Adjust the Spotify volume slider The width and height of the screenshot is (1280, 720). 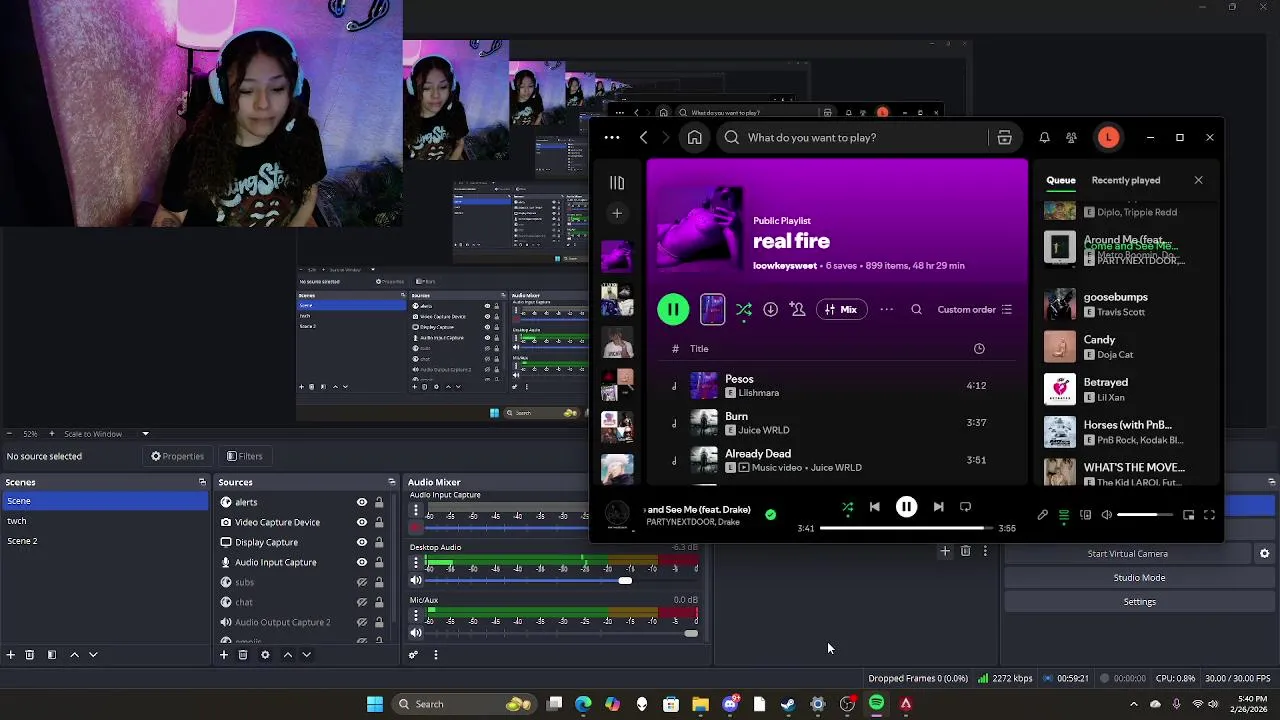[1145, 515]
